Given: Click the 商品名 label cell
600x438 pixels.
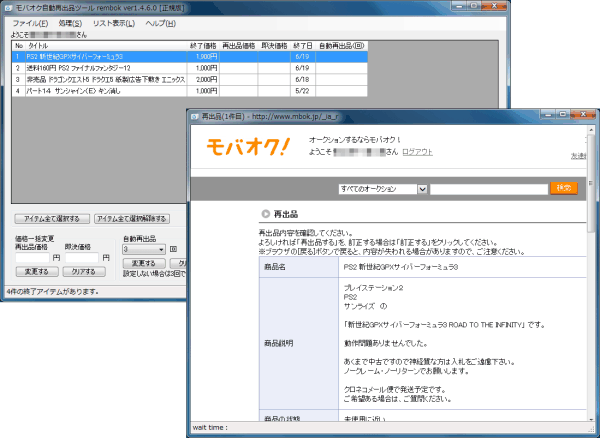Looking at the screenshot, I should [x=298, y=267].
